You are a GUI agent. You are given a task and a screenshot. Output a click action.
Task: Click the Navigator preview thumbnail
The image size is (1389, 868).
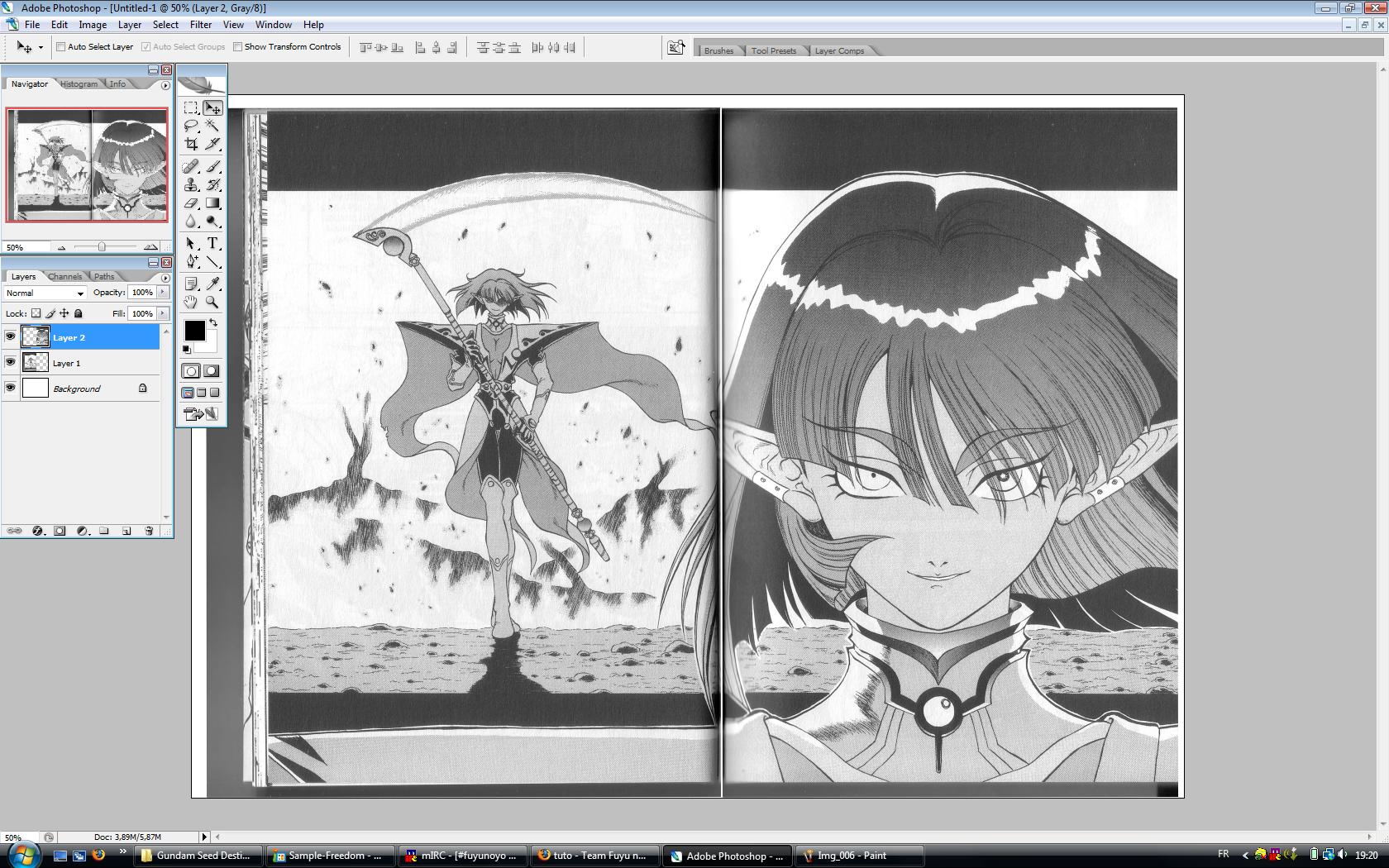tap(87, 165)
